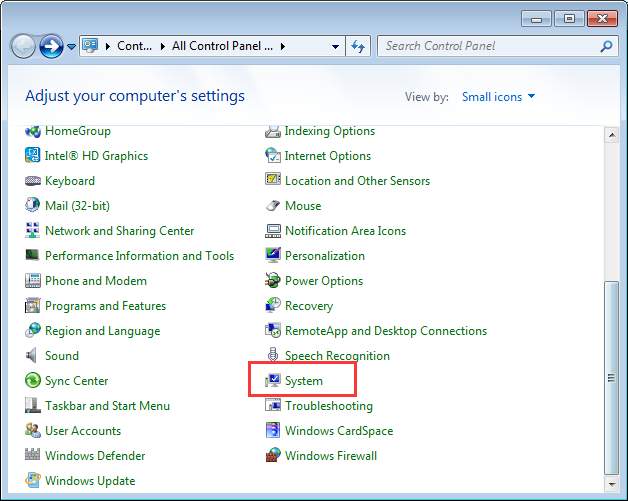Click the Control Panel address bar icon
The image size is (628, 501).
coord(90,46)
